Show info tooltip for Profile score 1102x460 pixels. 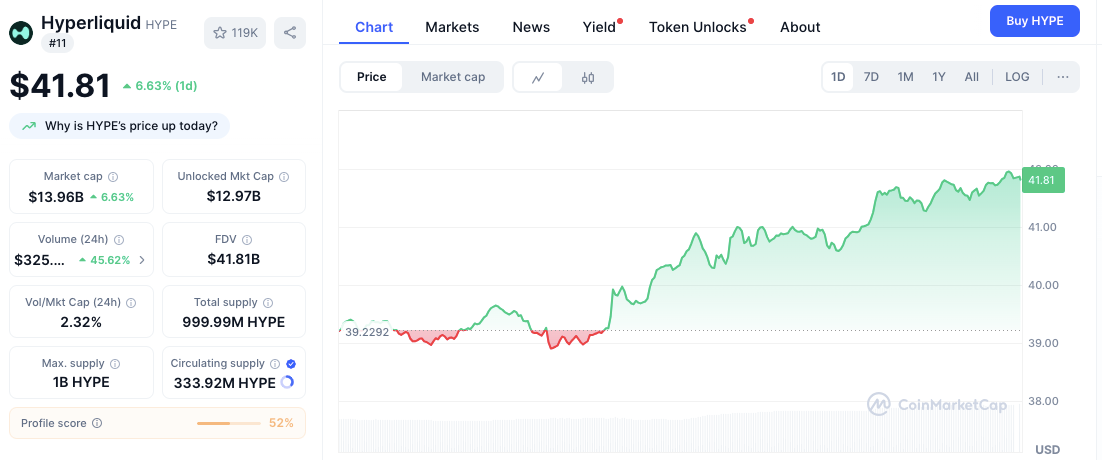(x=97, y=423)
